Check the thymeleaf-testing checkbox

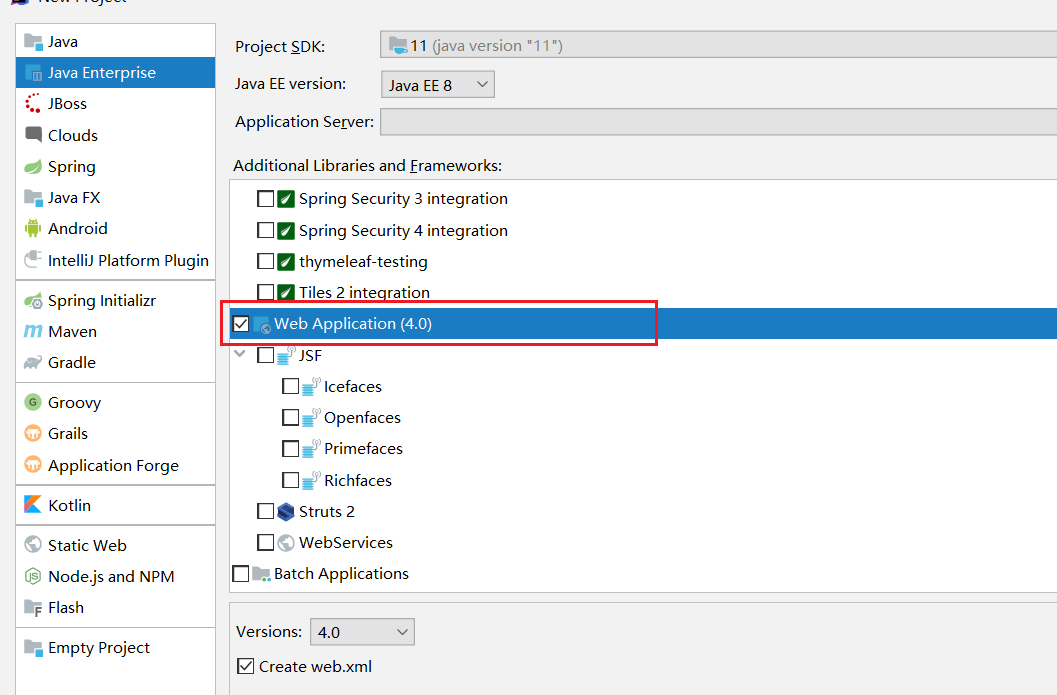[x=266, y=262]
